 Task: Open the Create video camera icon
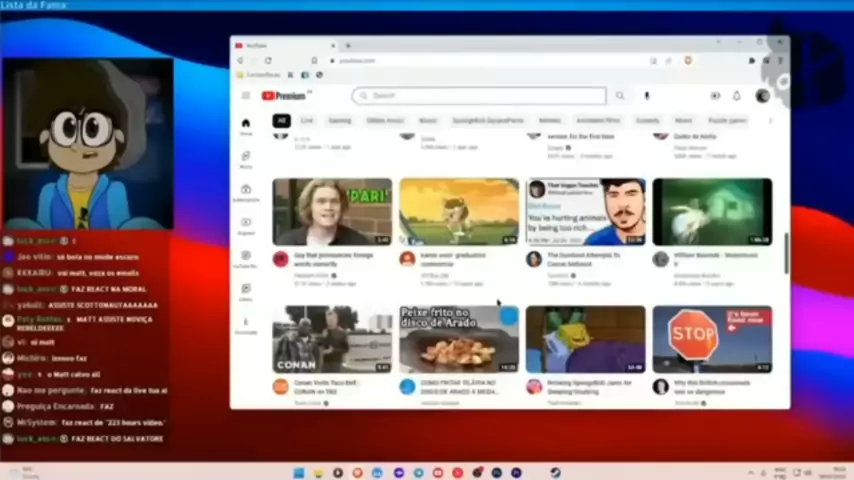point(715,96)
